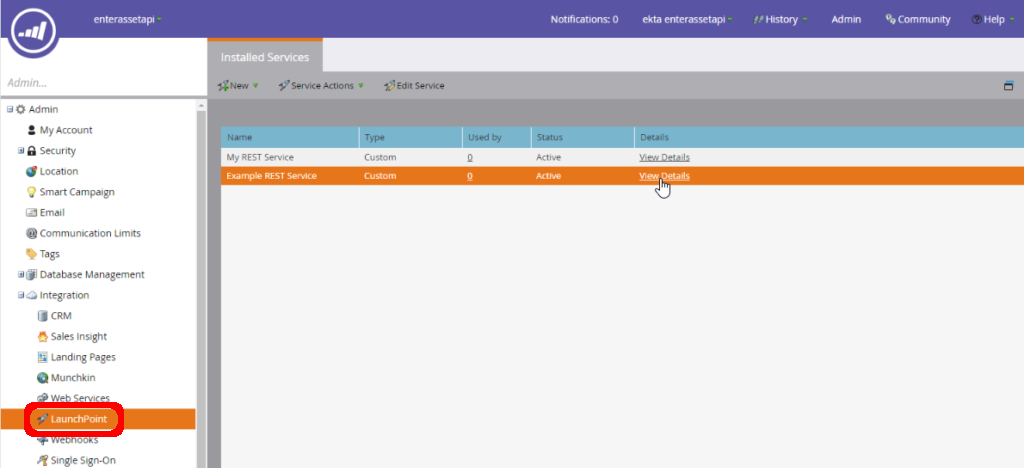Expand the Database Management node

pyautogui.click(x=21, y=274)
